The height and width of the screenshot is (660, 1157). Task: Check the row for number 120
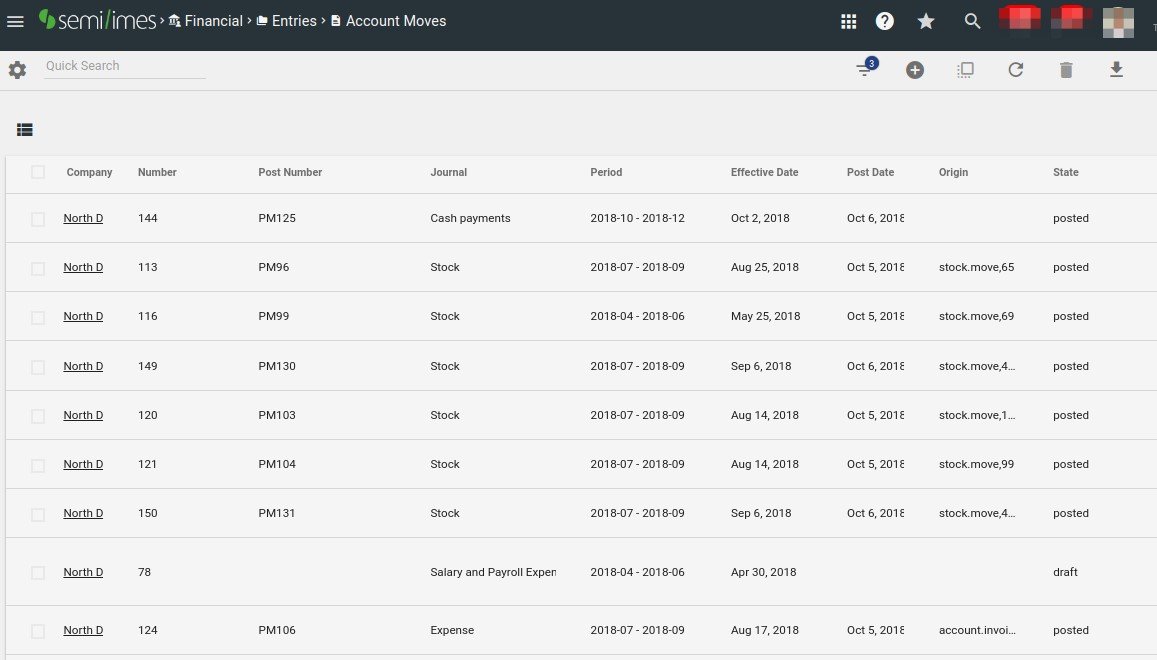click(38, 416)
